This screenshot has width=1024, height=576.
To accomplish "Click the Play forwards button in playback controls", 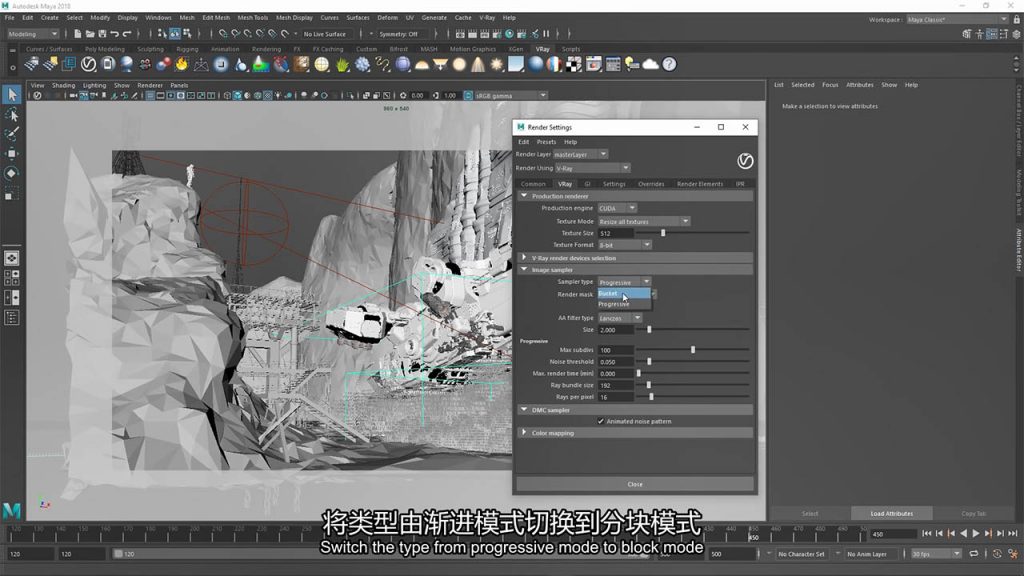I will click(x=976, y=534).
